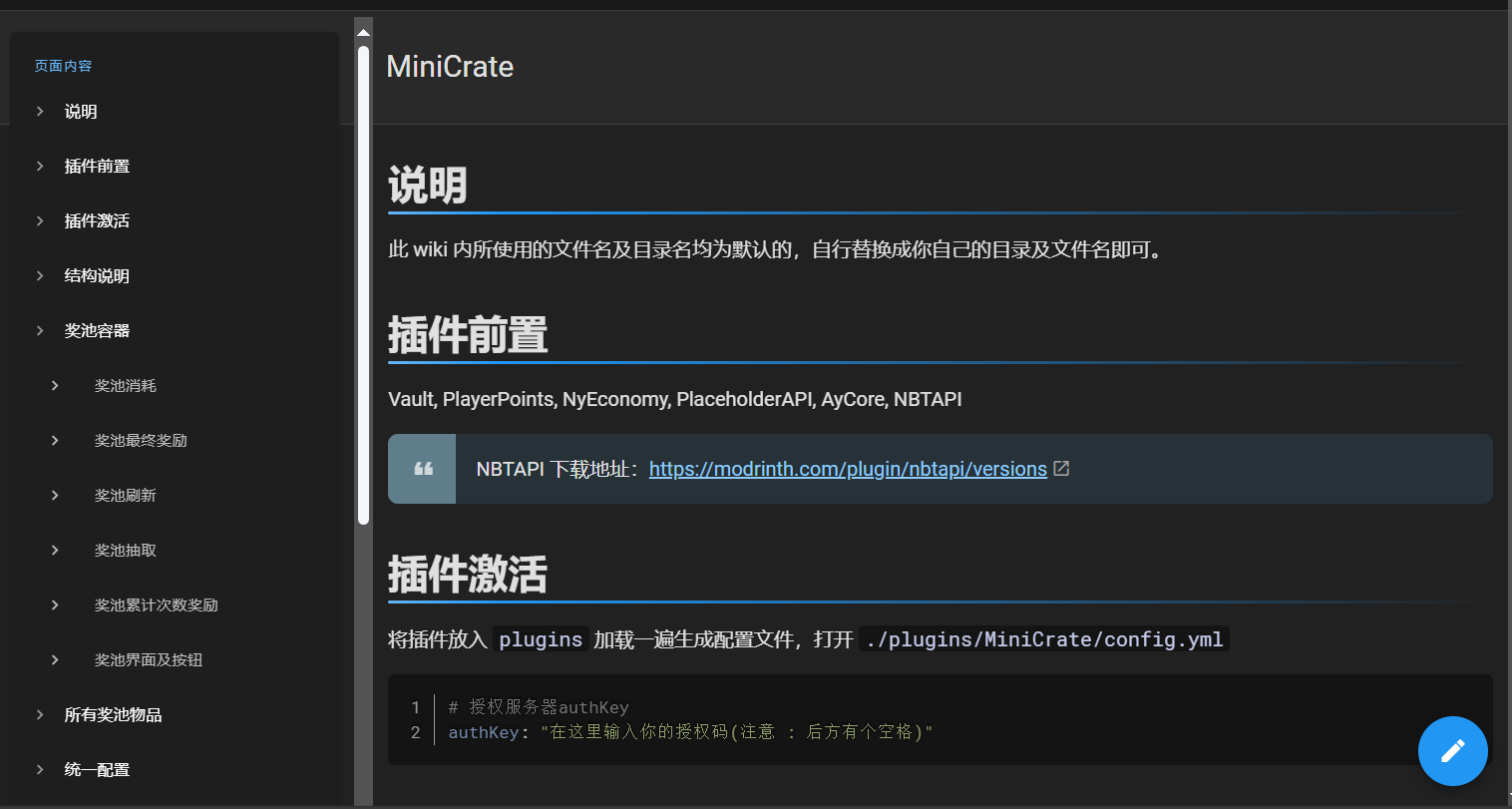Expand the 插件前置 chevron in sidebar
Screen dimensions: 1512x809
pos(40,167)
